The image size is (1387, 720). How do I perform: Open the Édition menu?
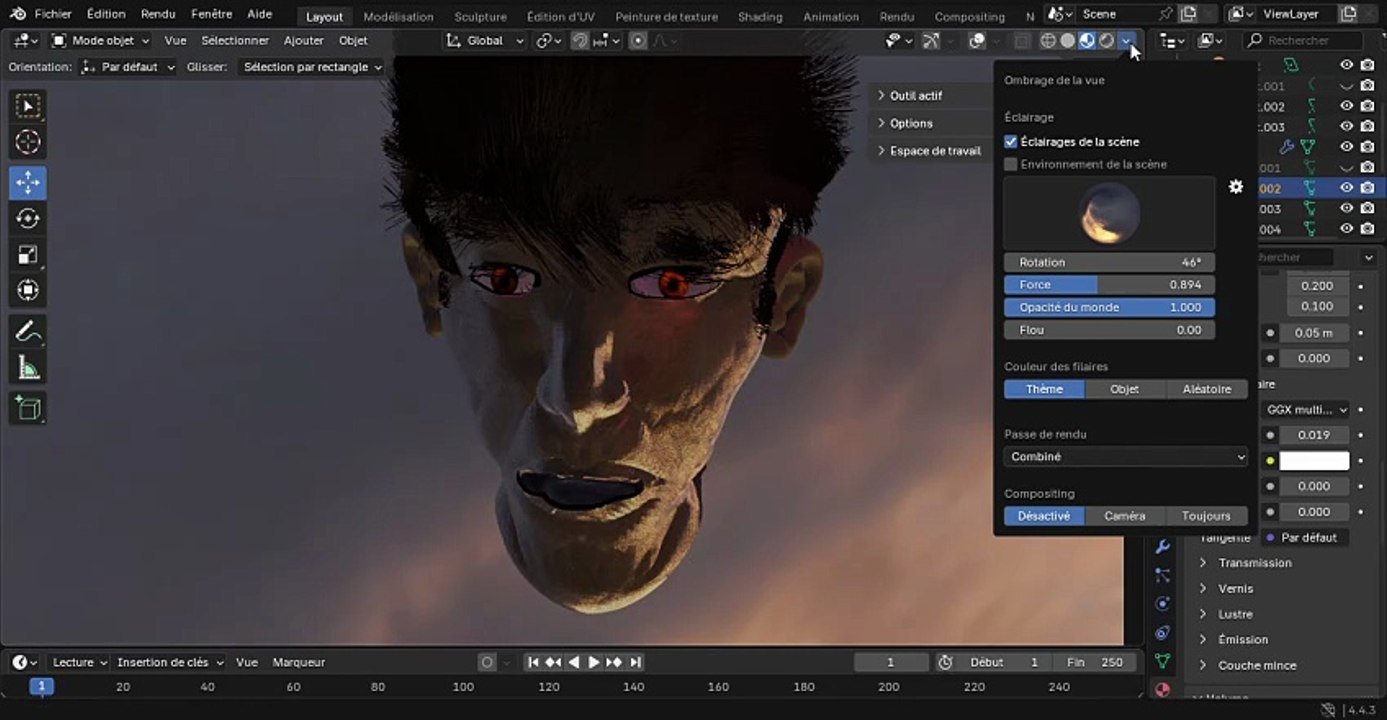(106, 14)
